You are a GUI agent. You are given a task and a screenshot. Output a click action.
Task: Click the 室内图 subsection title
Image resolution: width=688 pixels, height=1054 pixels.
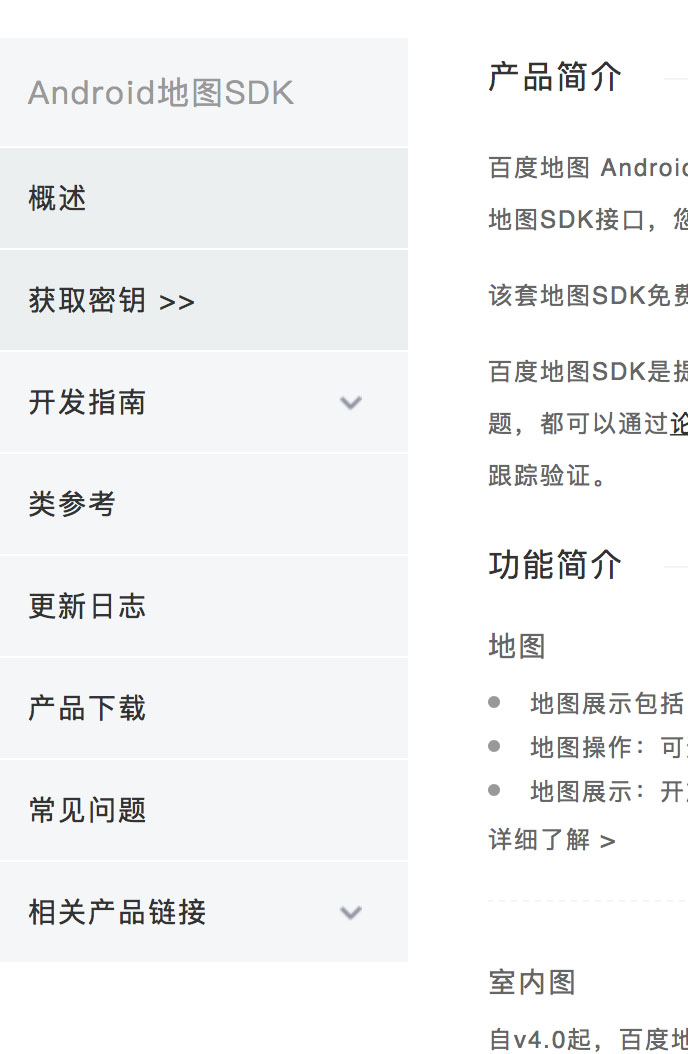coord(532,983)
